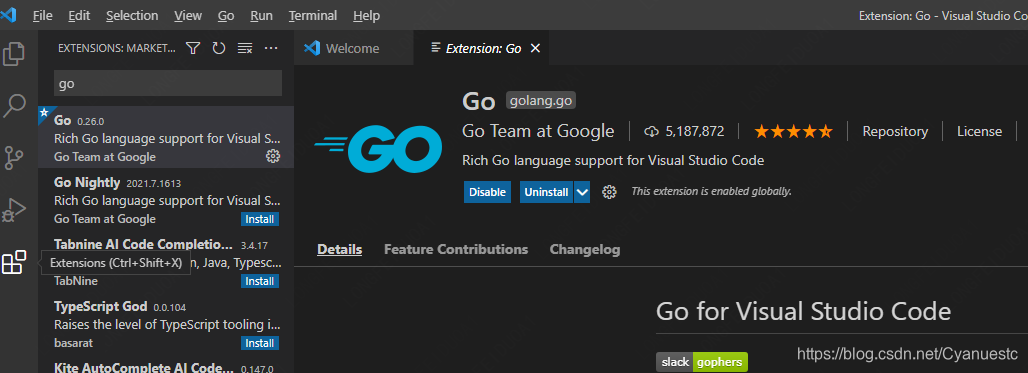The image size is (1028, 373).
Task: Switch to Changelog tab
Action: click(585, 249)
